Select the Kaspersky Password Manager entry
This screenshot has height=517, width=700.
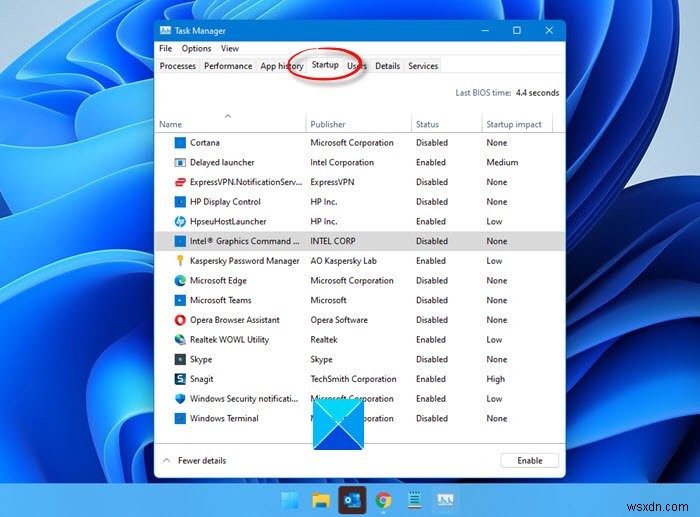245,261
